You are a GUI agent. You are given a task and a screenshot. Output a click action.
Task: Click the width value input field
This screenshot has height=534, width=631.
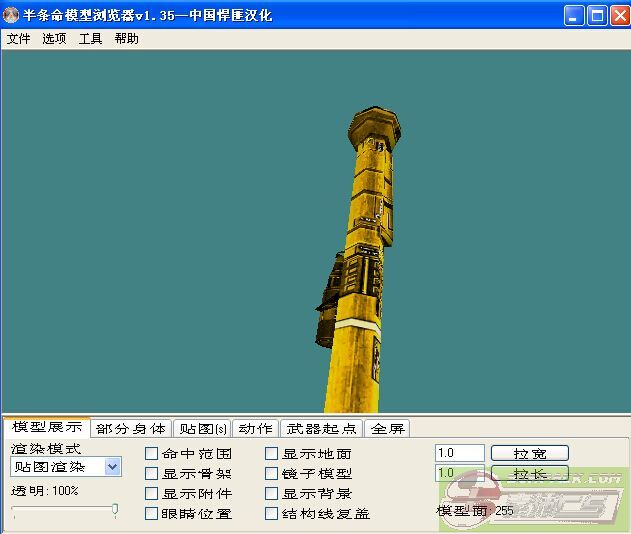pos(459,454)
